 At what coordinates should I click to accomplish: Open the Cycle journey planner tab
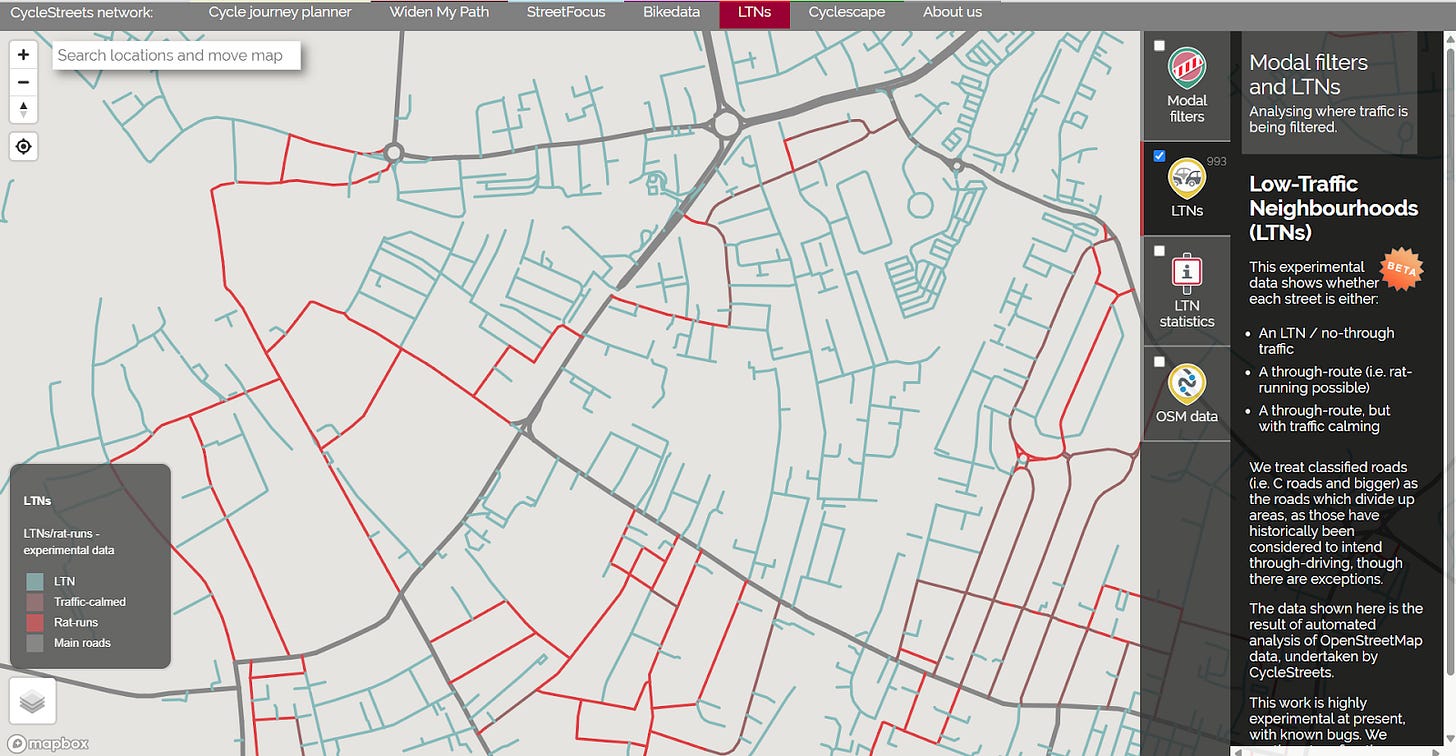click(280, 13)
